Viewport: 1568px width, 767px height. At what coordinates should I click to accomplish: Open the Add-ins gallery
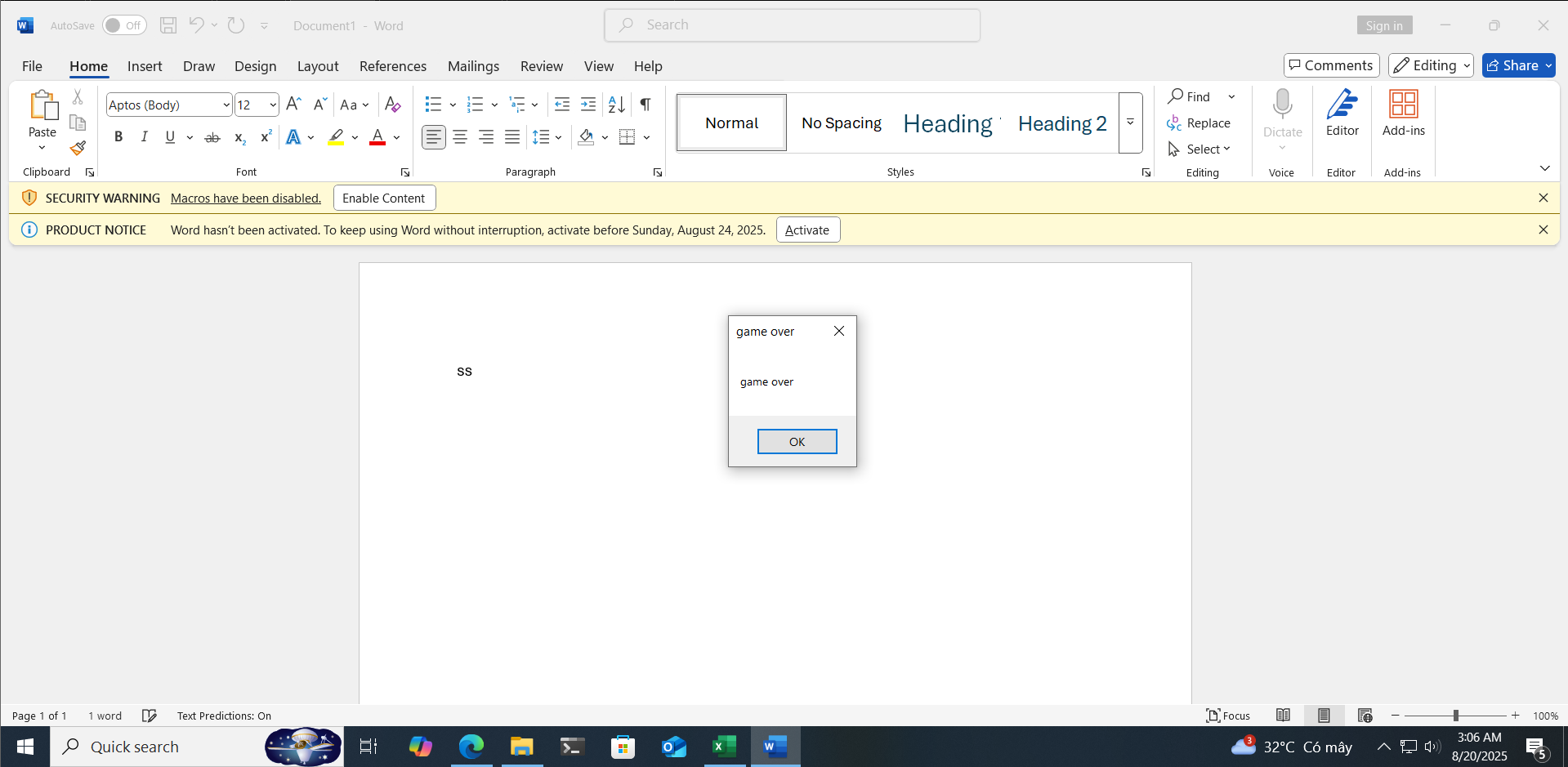[x=1404, y=114]
